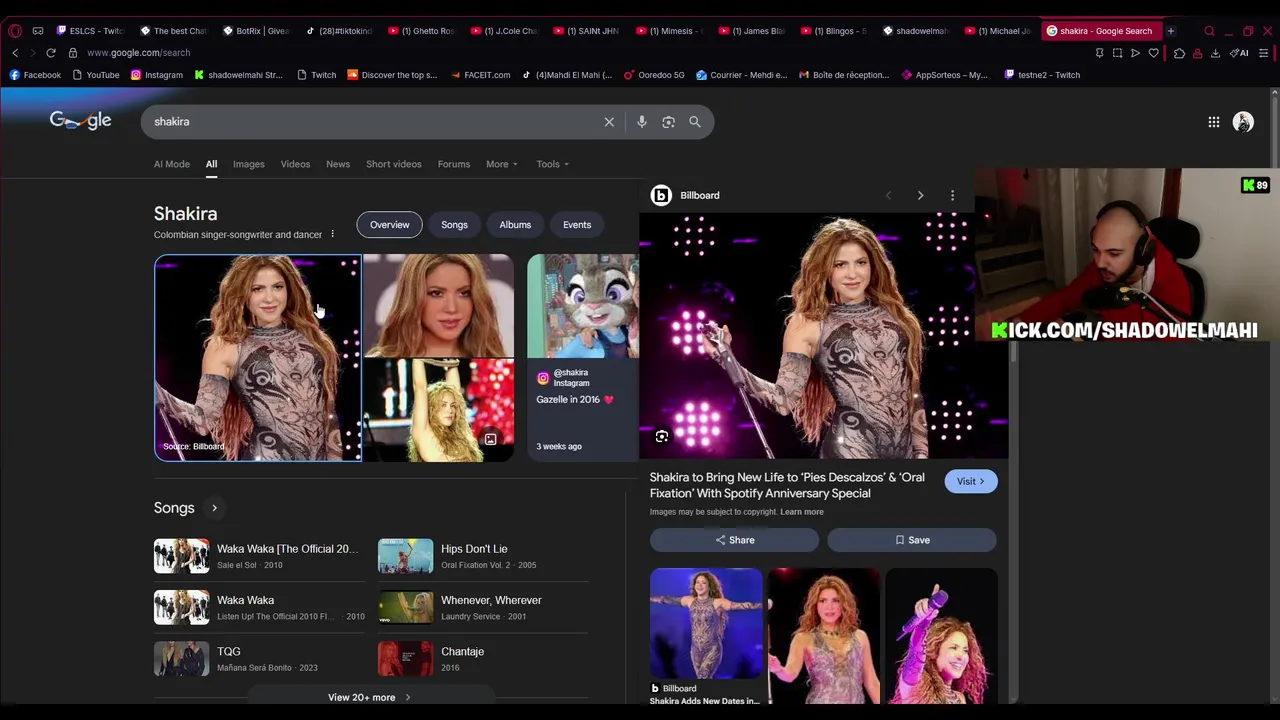
Task: Open the three-dot menu beside Shakira description
Action: [332, 234]
